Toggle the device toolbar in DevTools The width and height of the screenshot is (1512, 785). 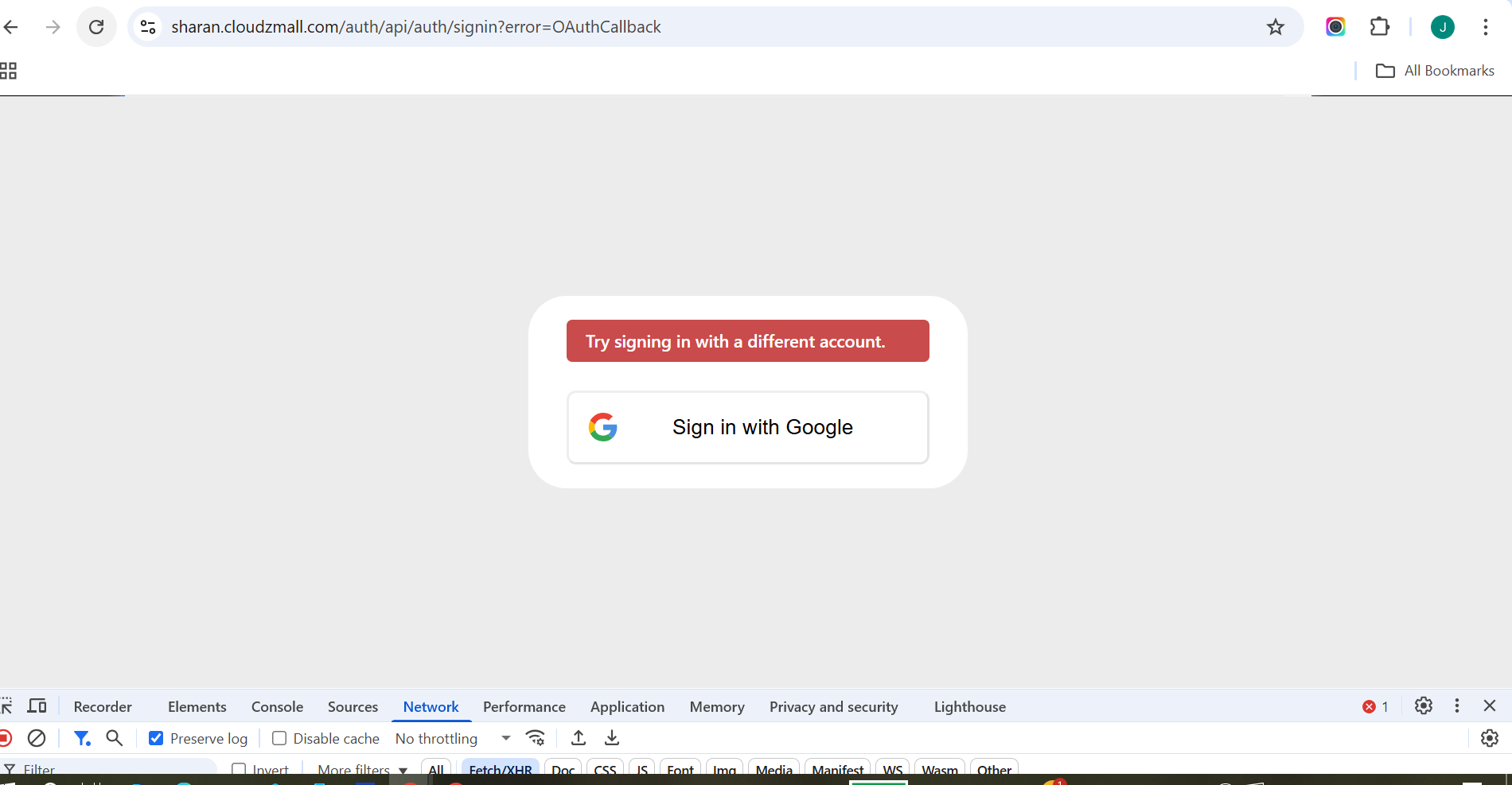click(x=37, y=706)
